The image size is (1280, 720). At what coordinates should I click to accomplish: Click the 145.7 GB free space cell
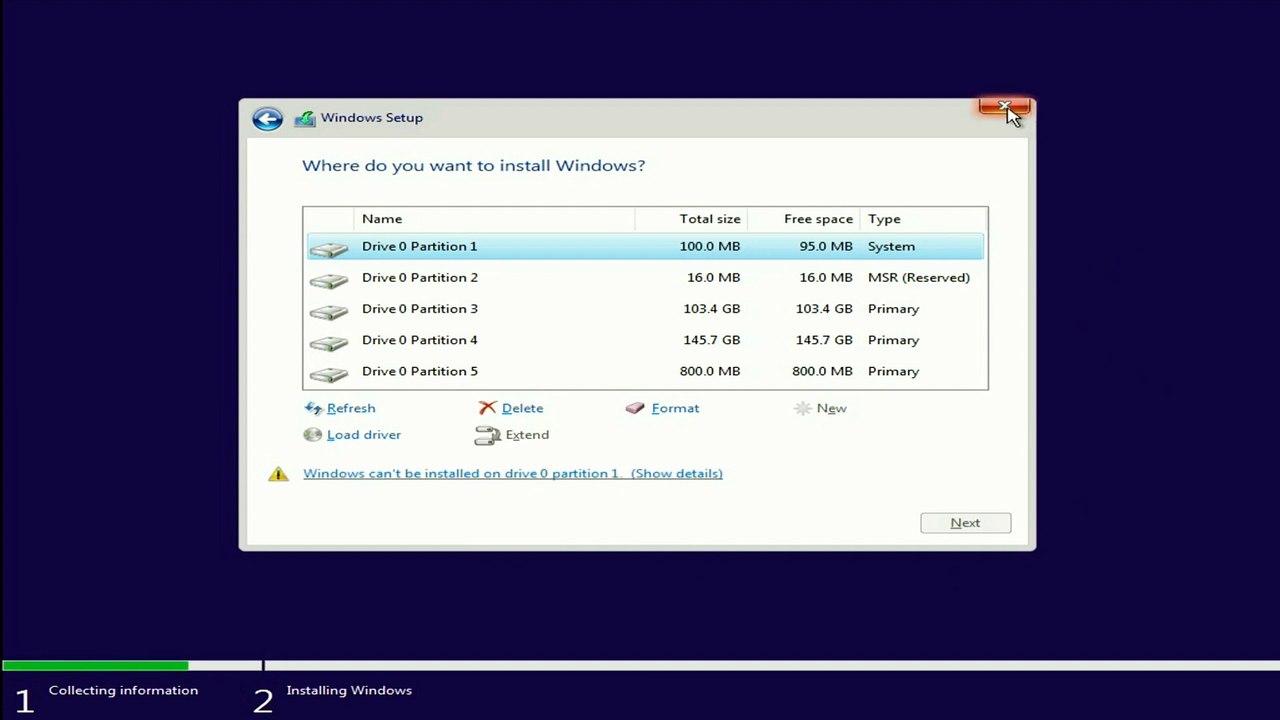[x=824, y=340]
